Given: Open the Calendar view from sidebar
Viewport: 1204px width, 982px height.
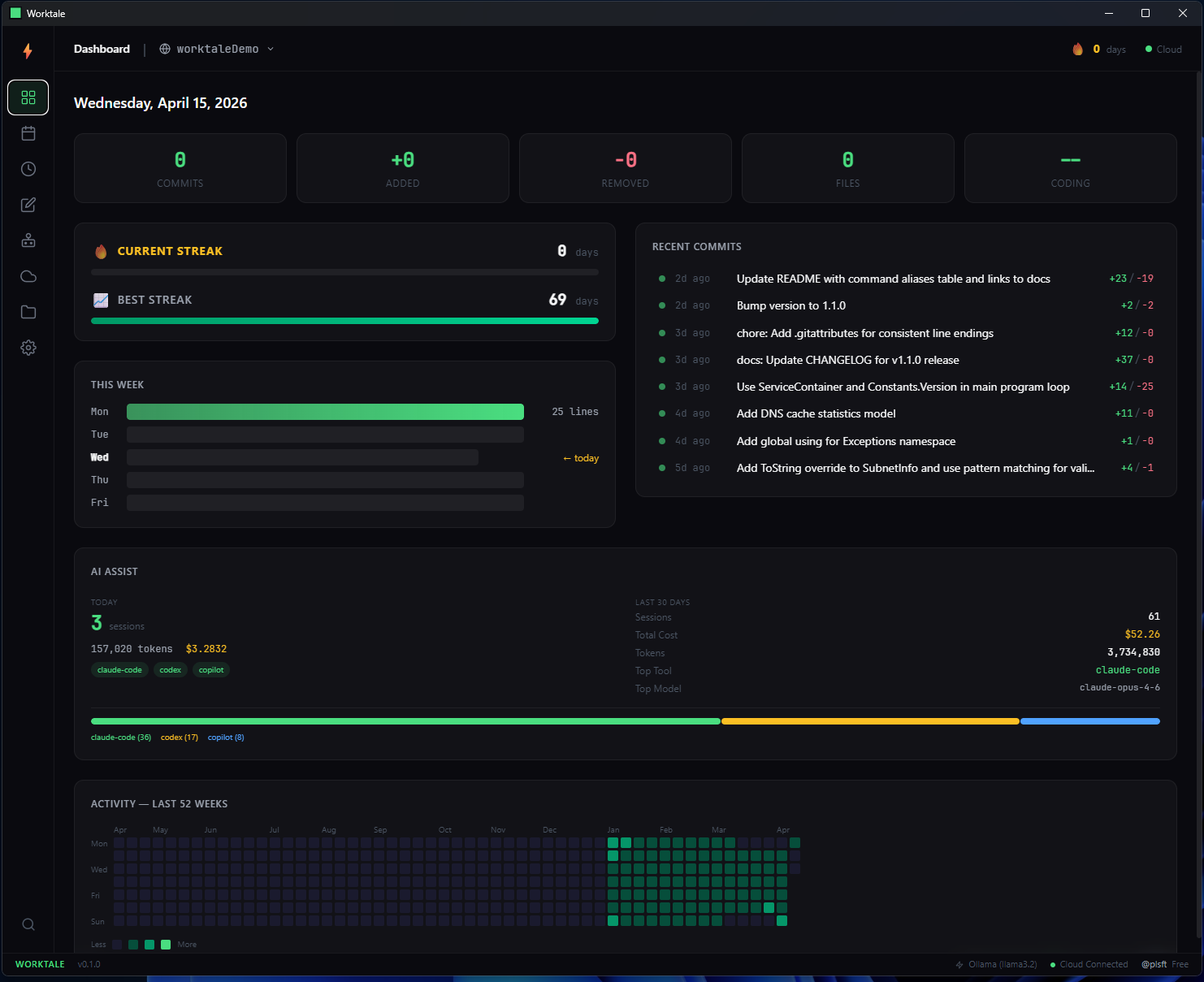Looking at the screenshot, I should pos(28,133).
